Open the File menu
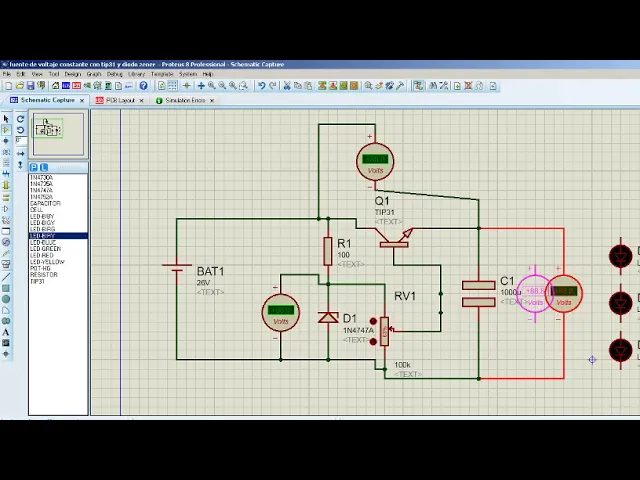The image size is (640, 480). [7, 74]
